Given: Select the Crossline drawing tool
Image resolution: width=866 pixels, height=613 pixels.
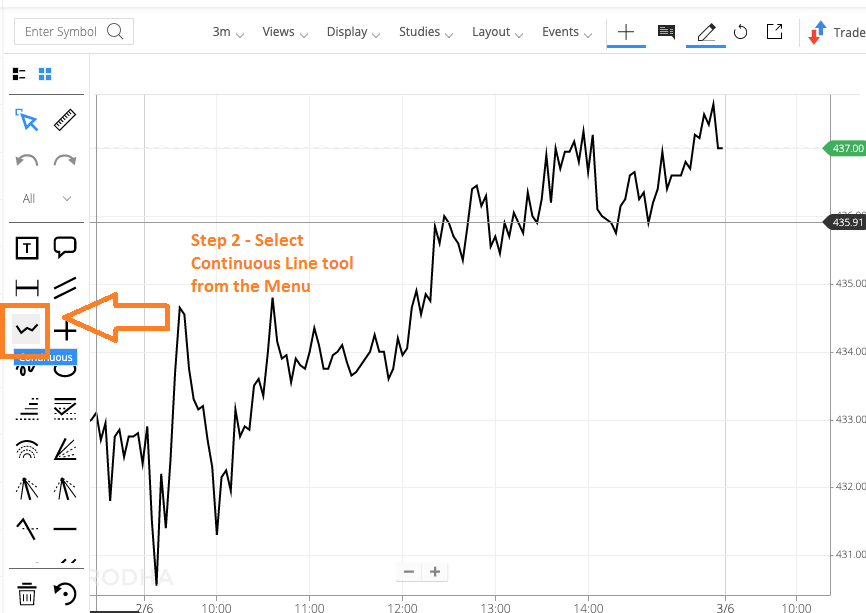Looking at the screenshot, I should 65,330.
